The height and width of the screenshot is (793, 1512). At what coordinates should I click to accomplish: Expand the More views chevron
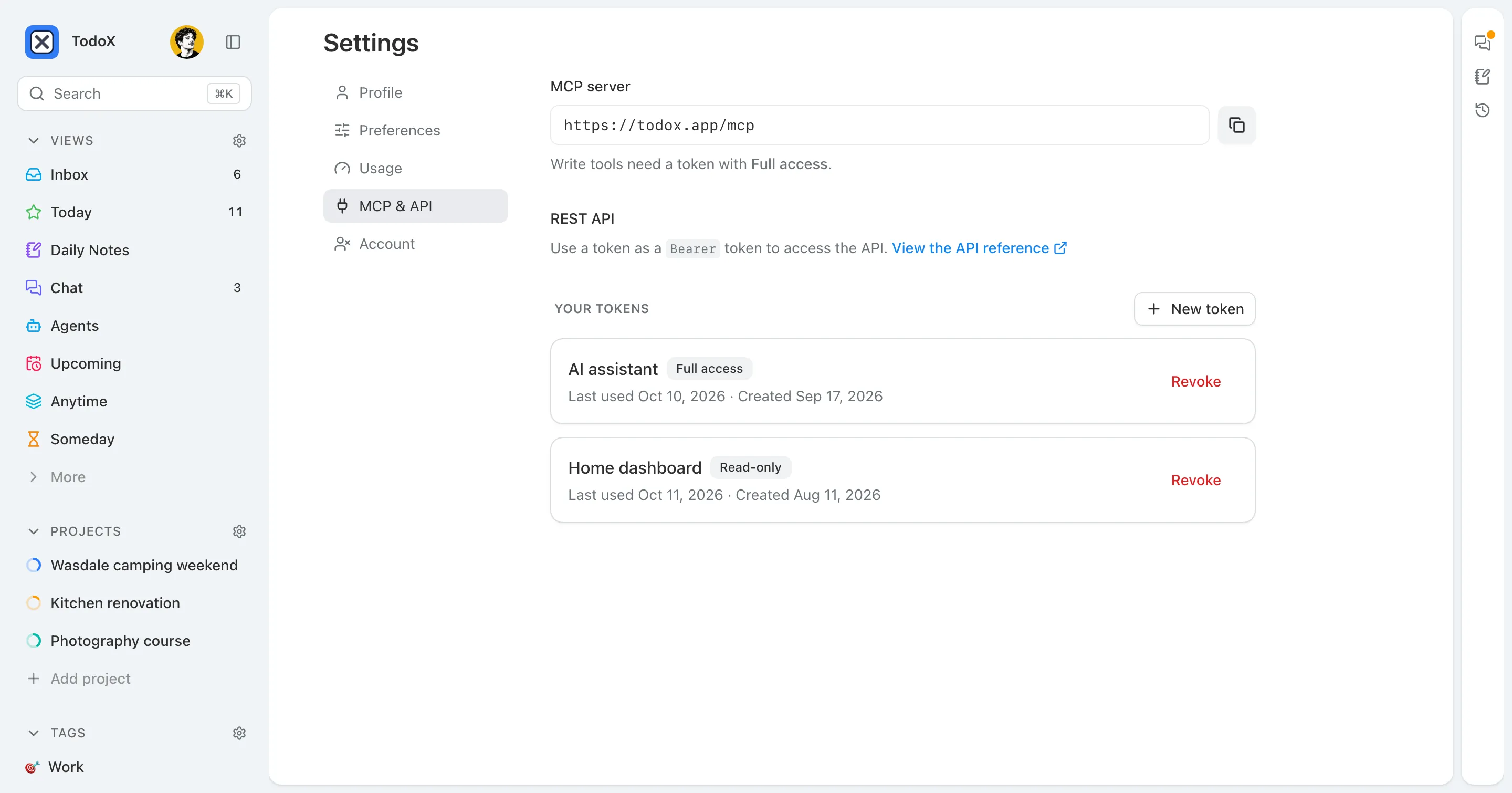pos(34,477)
